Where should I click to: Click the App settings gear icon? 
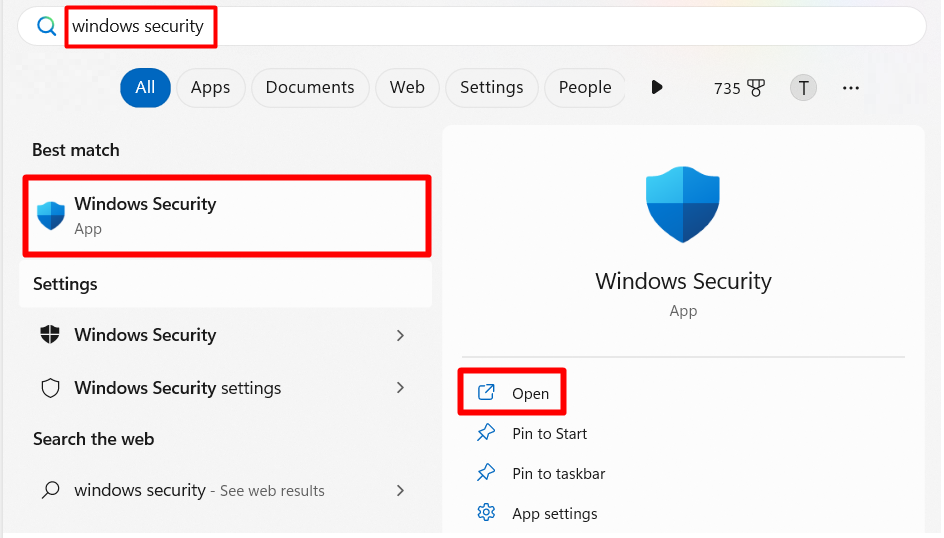point(486,512)
